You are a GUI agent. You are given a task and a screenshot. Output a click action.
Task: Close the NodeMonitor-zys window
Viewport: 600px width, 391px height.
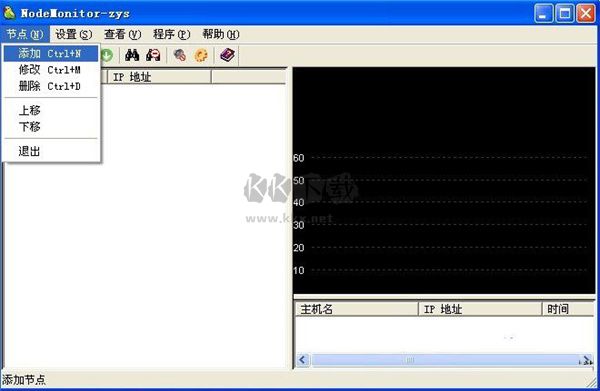pos(586,13)
